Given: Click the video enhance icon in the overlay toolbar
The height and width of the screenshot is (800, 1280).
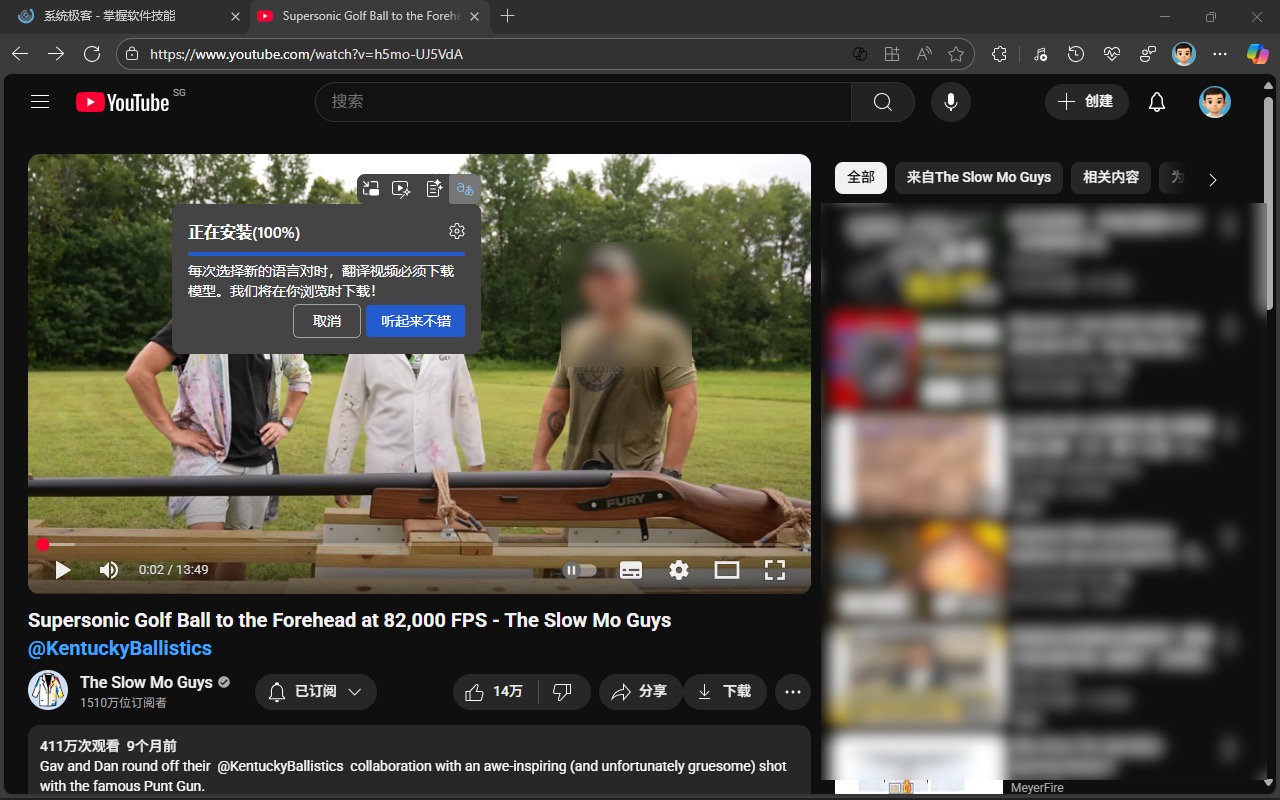Looking at the screenshot, I should [x=401, y=189].
